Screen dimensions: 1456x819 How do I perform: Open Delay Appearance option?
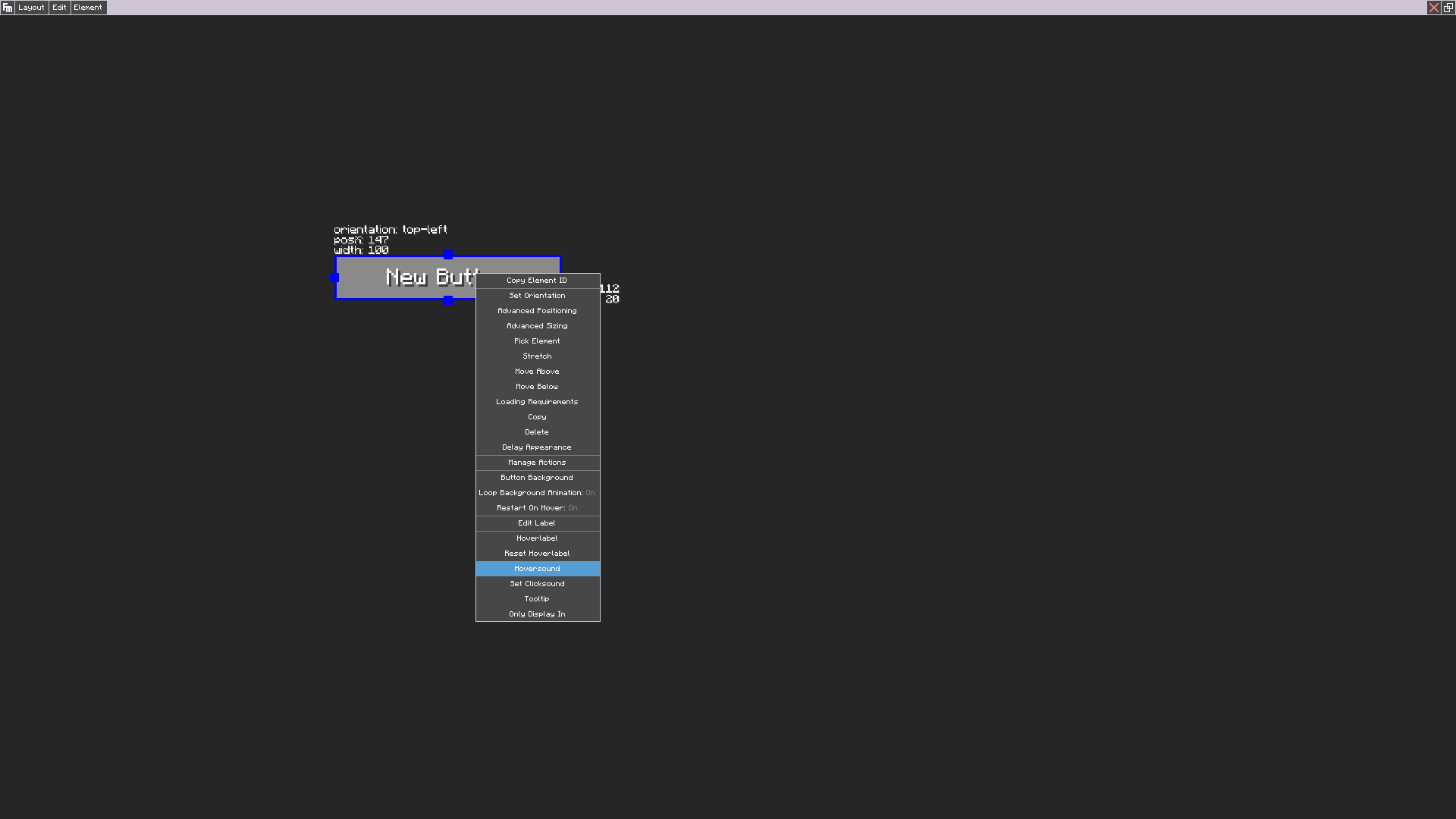point(538,447)
